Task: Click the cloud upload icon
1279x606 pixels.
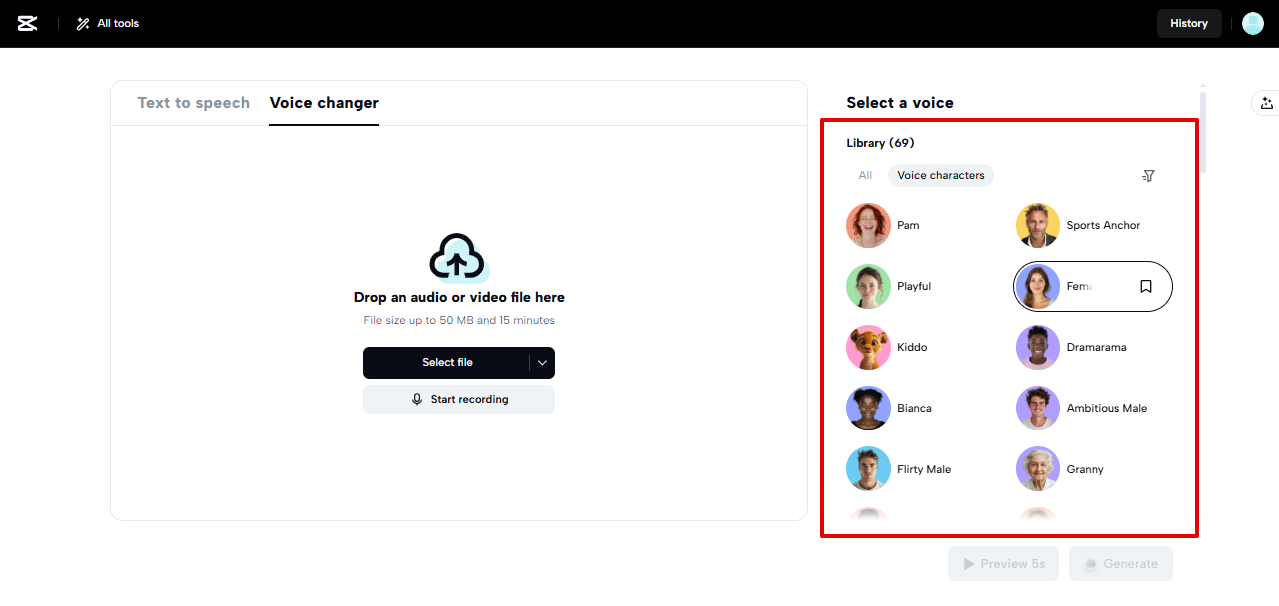Action: tap(458, 259)
